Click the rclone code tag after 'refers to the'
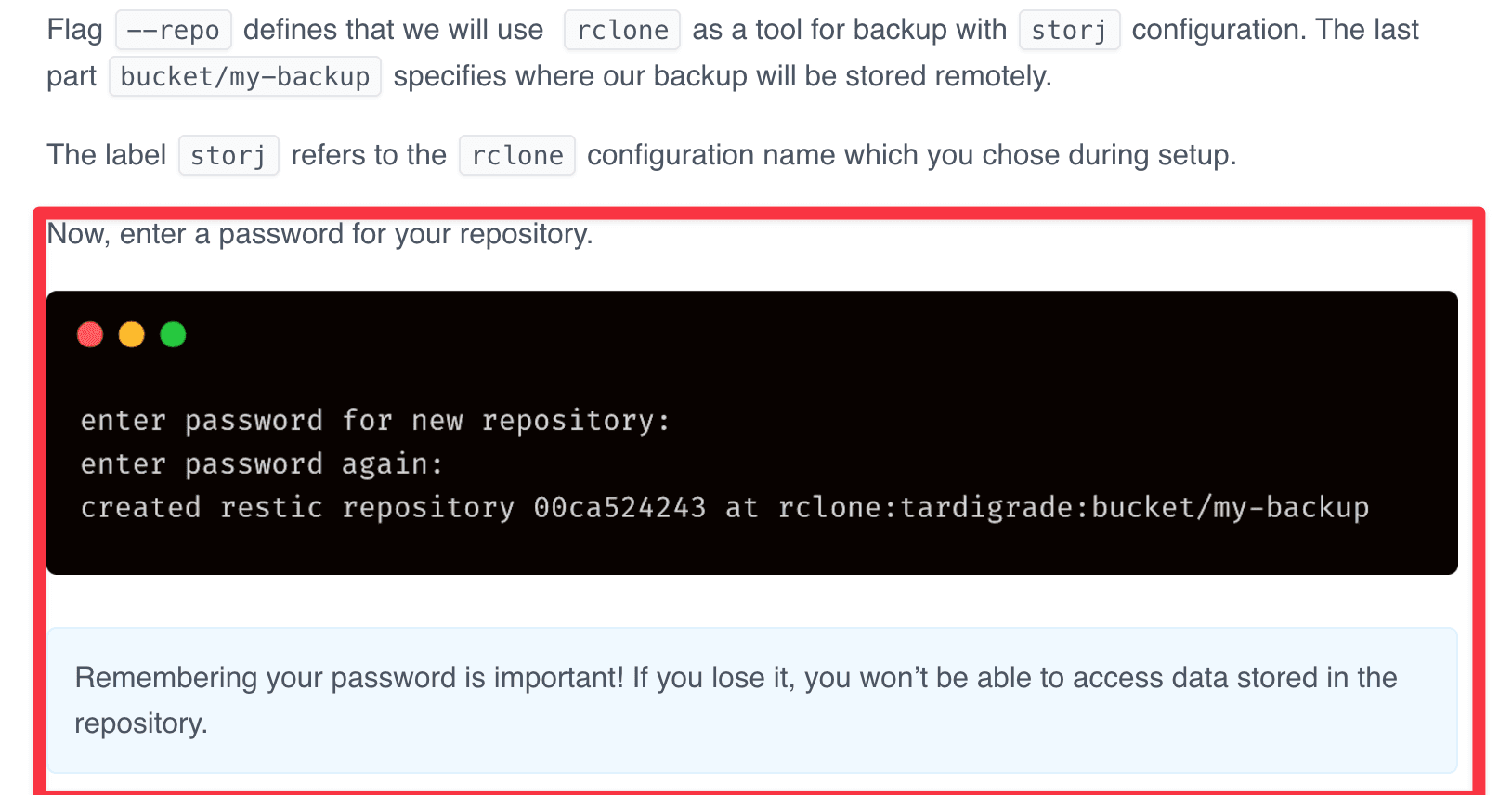1512x795 pixels. click(517, 156)
